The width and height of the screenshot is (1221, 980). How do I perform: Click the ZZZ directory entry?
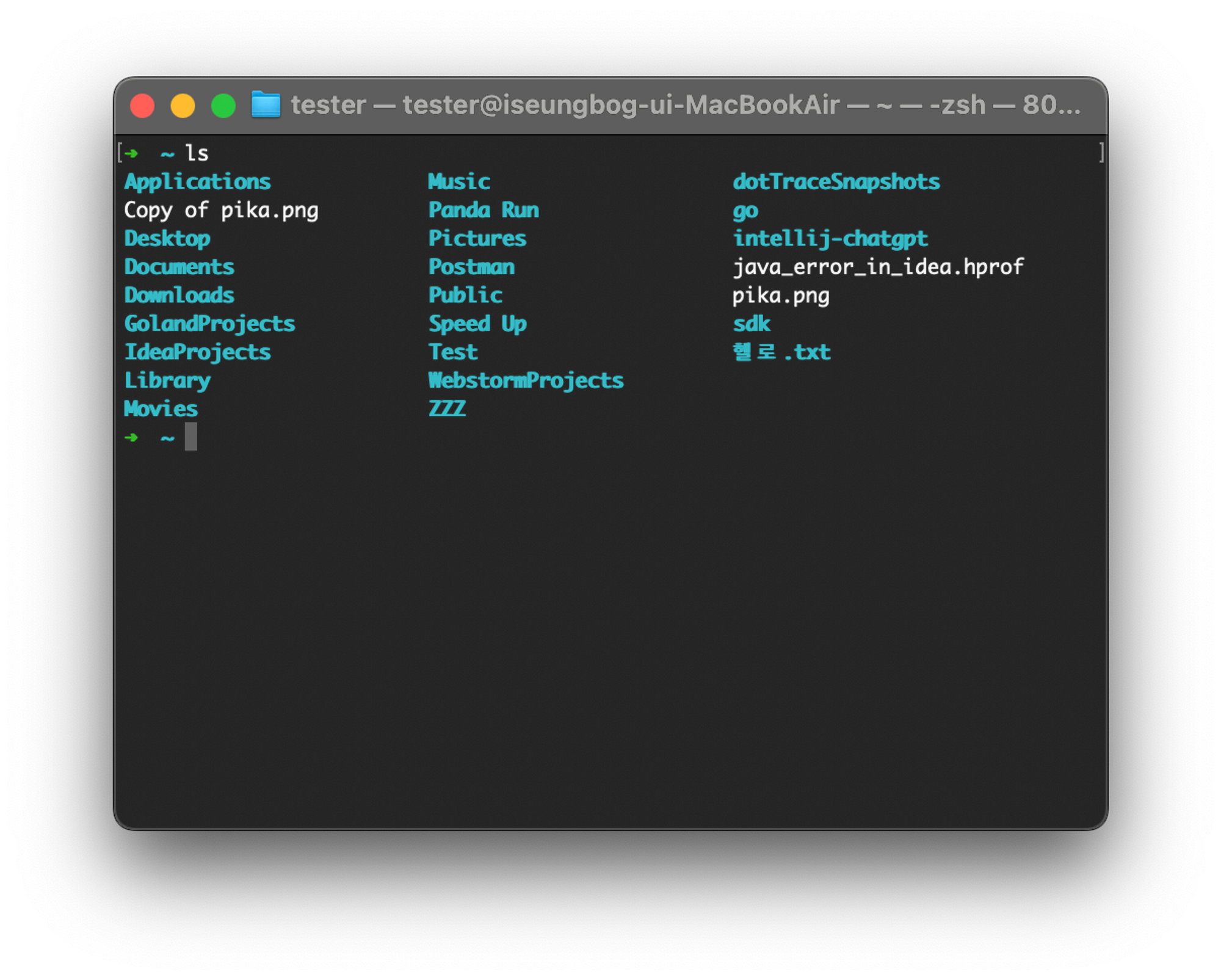coord(447,409)
